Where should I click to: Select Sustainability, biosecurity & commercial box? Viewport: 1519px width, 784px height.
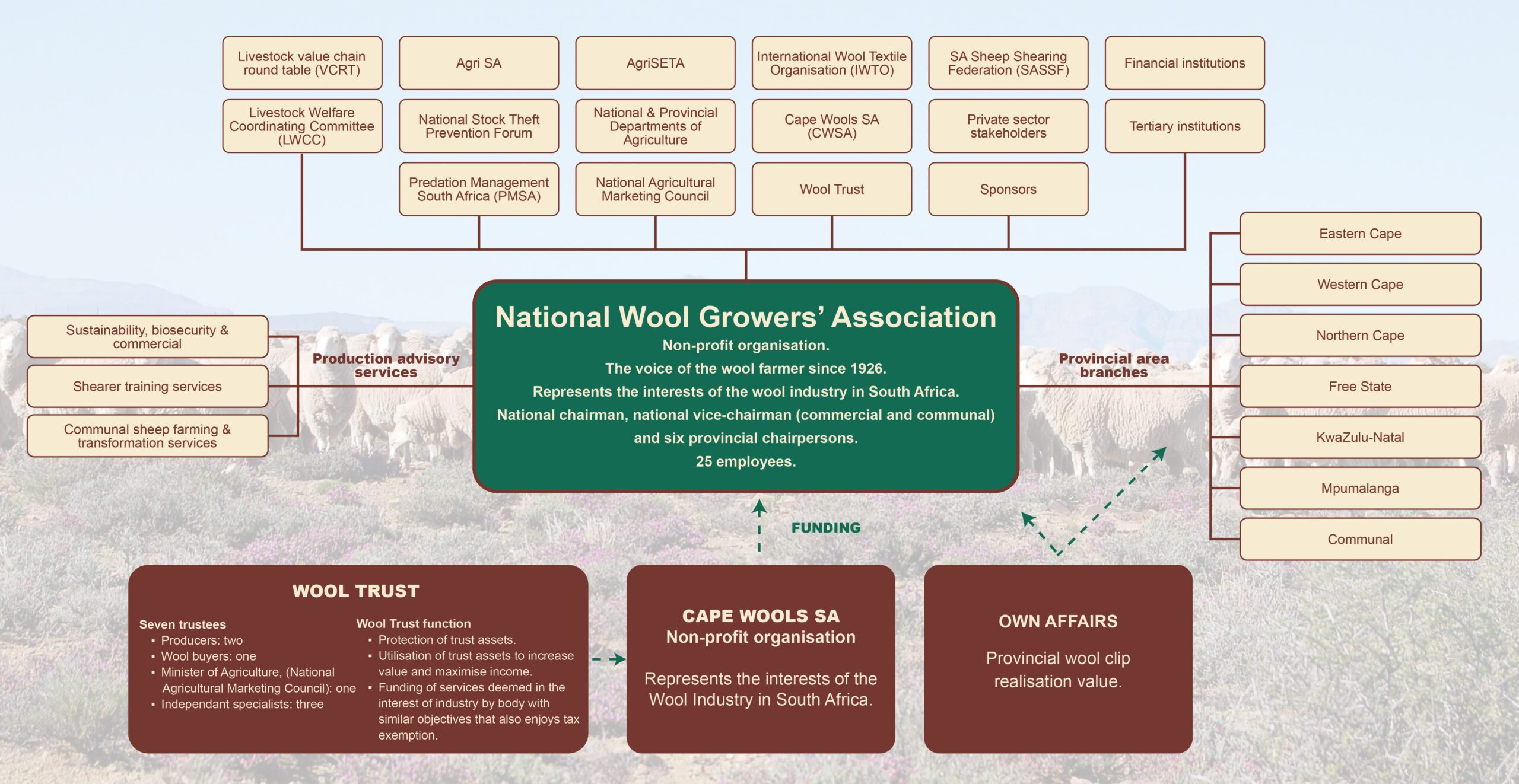[x=147, y=337]
